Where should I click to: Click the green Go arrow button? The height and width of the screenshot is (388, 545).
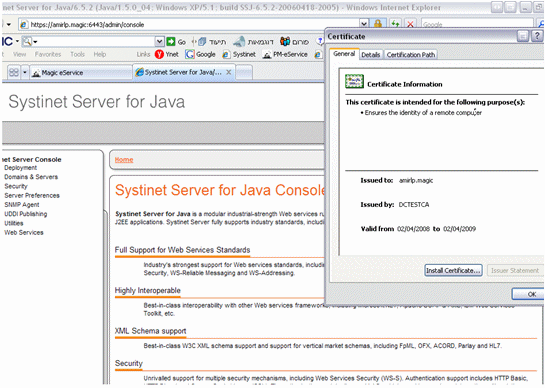point(171,42)
